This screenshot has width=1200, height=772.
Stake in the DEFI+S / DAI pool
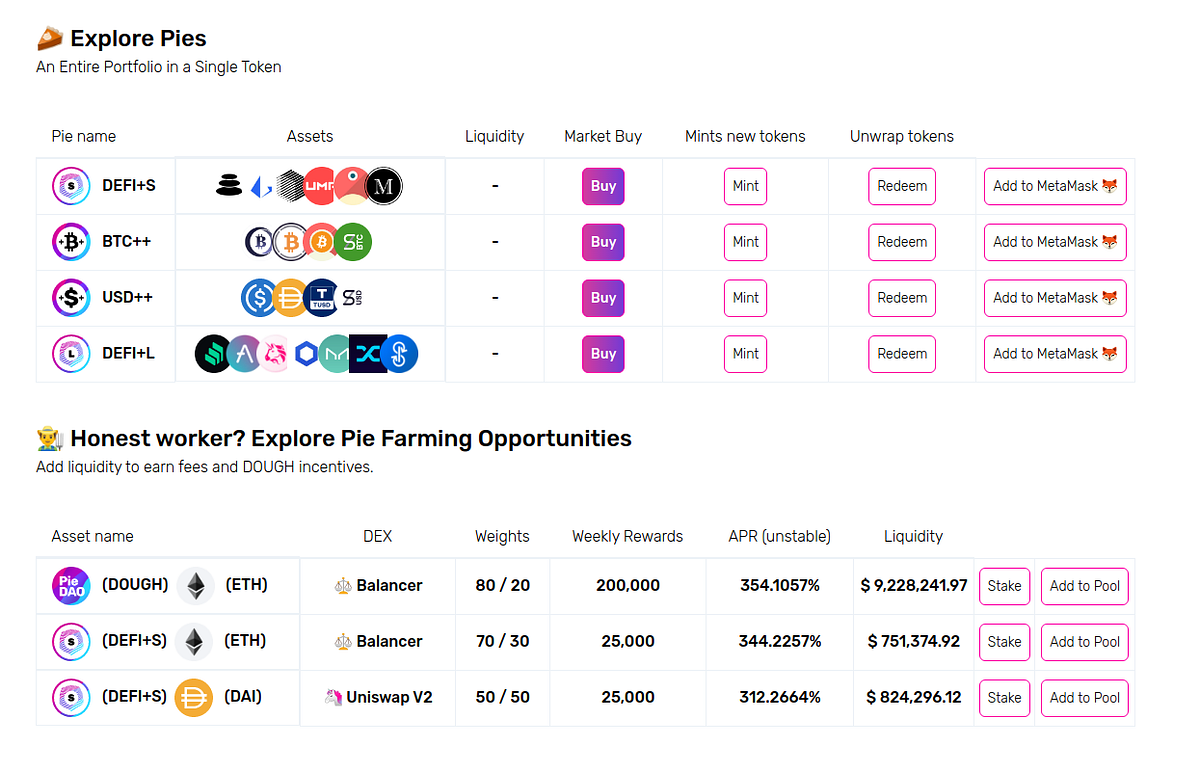tap(1004, 698)
